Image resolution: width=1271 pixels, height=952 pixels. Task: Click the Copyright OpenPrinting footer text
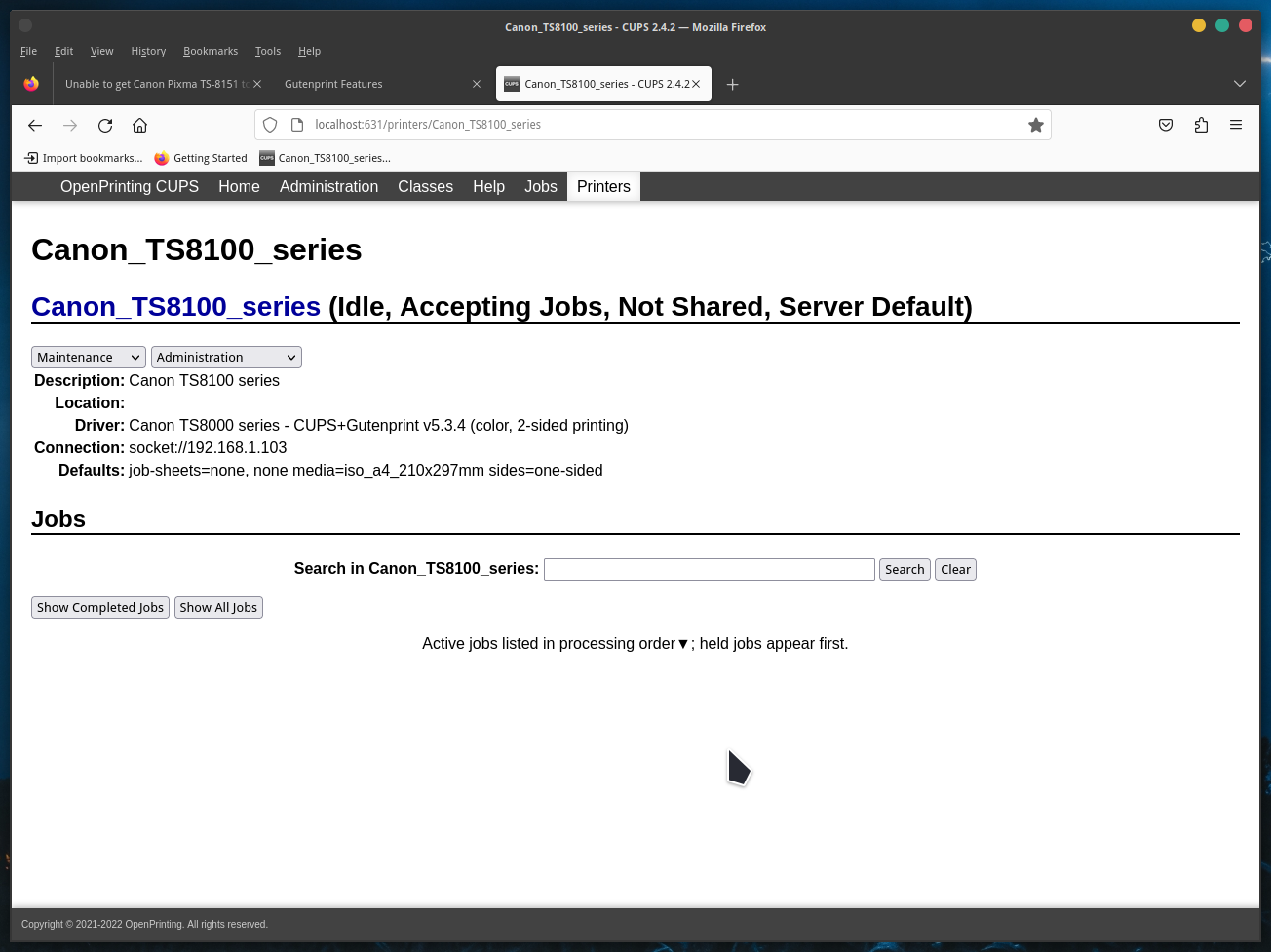pos(144,924)
